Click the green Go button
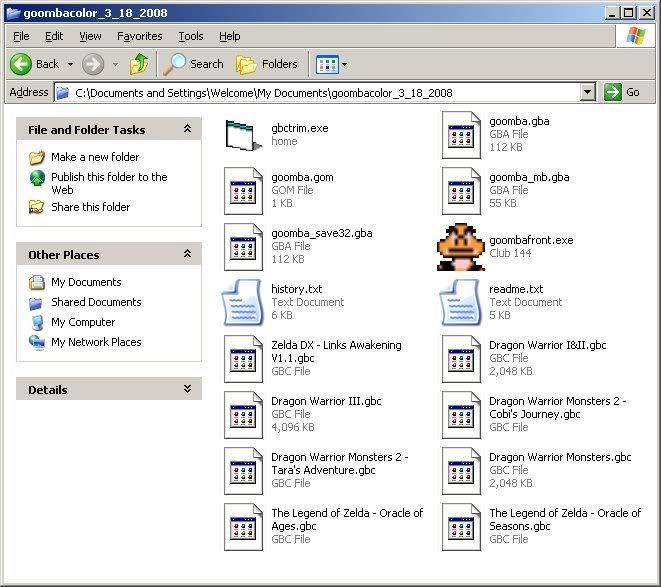Viewport: 661px width, 587px height. (x=622, y=92)
